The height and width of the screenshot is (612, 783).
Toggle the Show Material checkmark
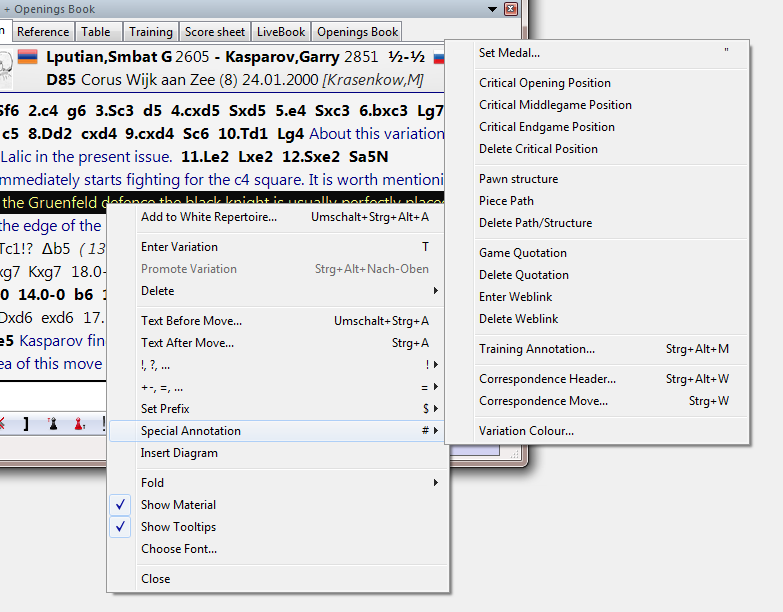120,505
